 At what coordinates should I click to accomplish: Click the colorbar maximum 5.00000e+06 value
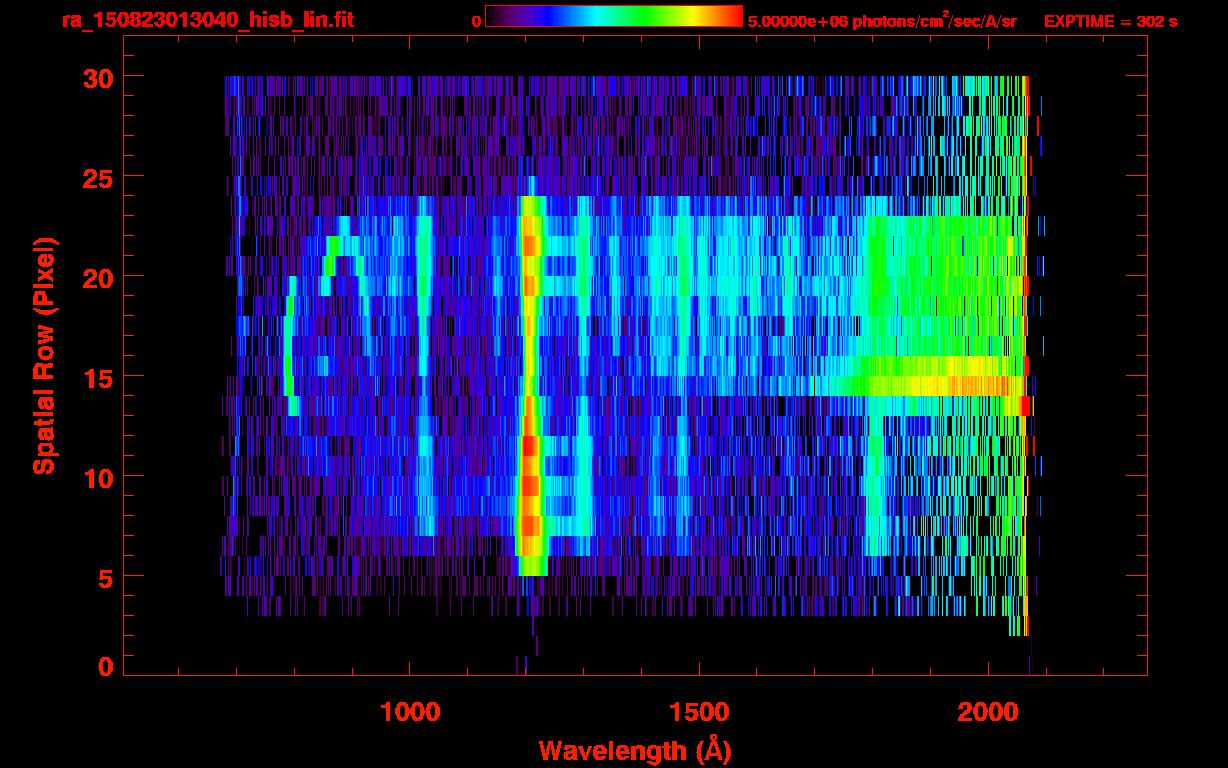(798, 21)
